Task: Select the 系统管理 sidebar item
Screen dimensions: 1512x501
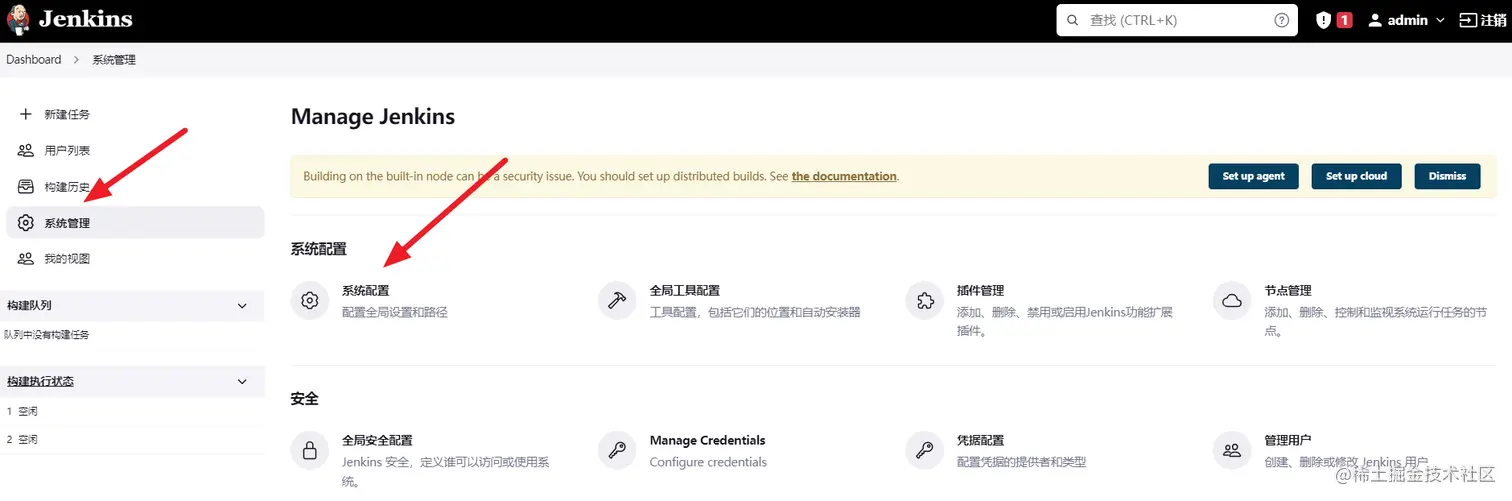Action: click(x=135, y=222)
